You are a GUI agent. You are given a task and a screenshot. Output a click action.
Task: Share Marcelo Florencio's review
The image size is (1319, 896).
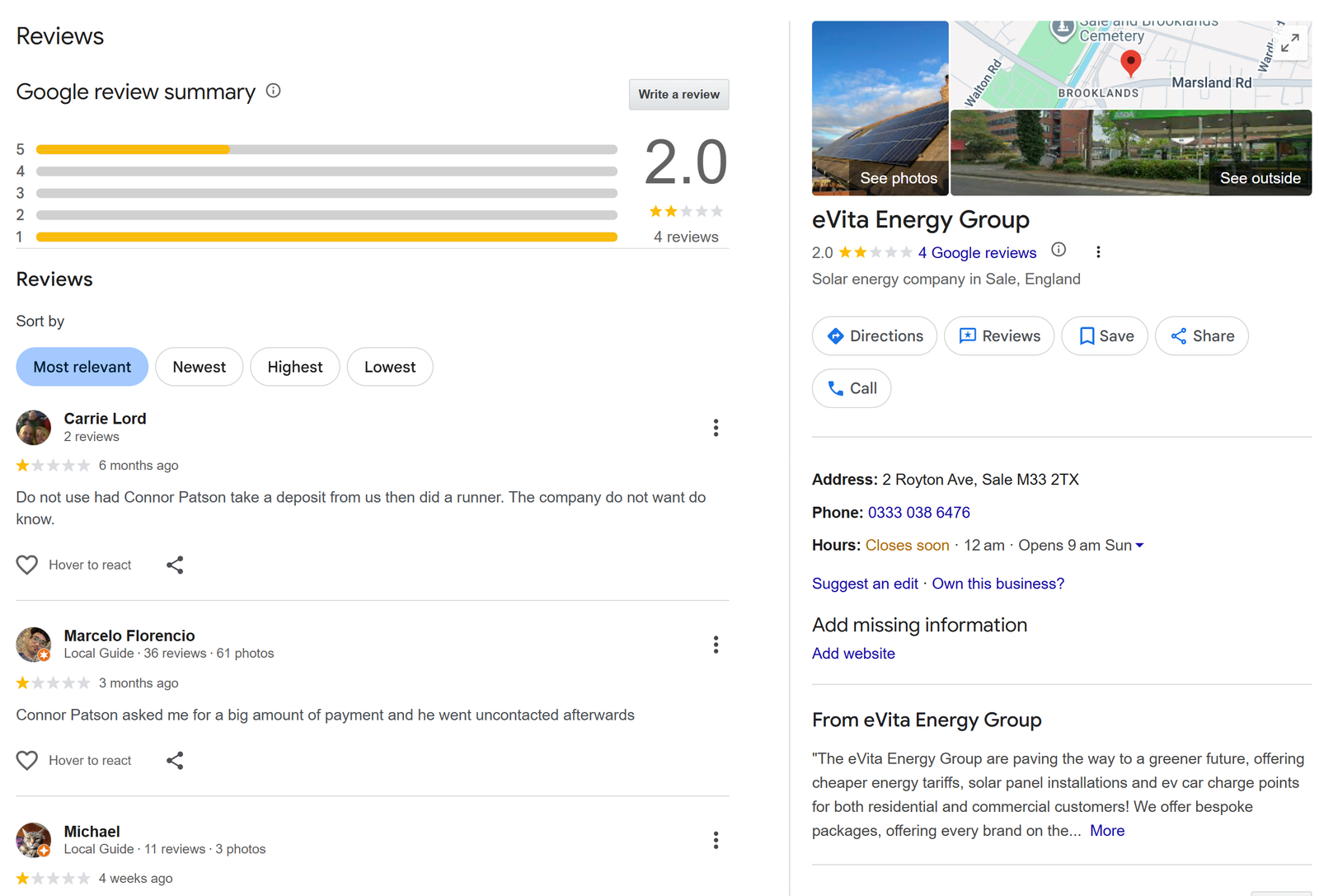point(175,760)
